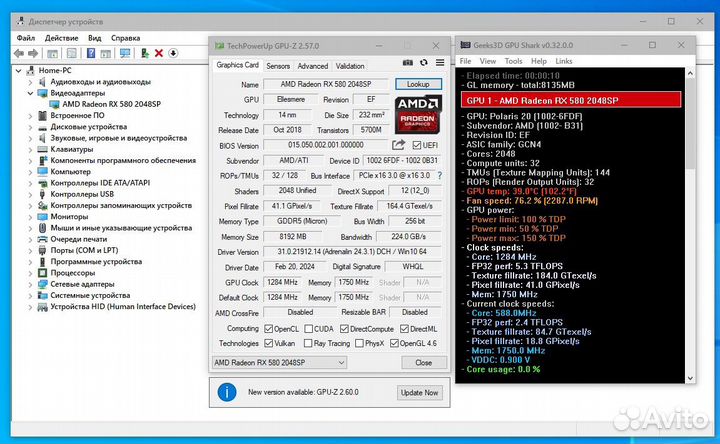Select the Home-PC root node in Device Manager
Image resolution: width=720 pixels, height=444 pixels.
click(55, 70)
